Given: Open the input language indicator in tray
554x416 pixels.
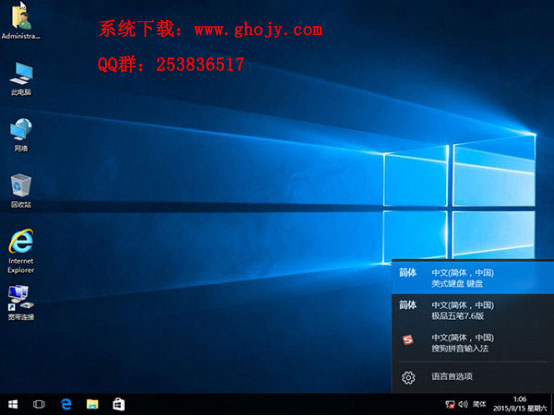Looking at the screenshot, I should coord(479,404).
